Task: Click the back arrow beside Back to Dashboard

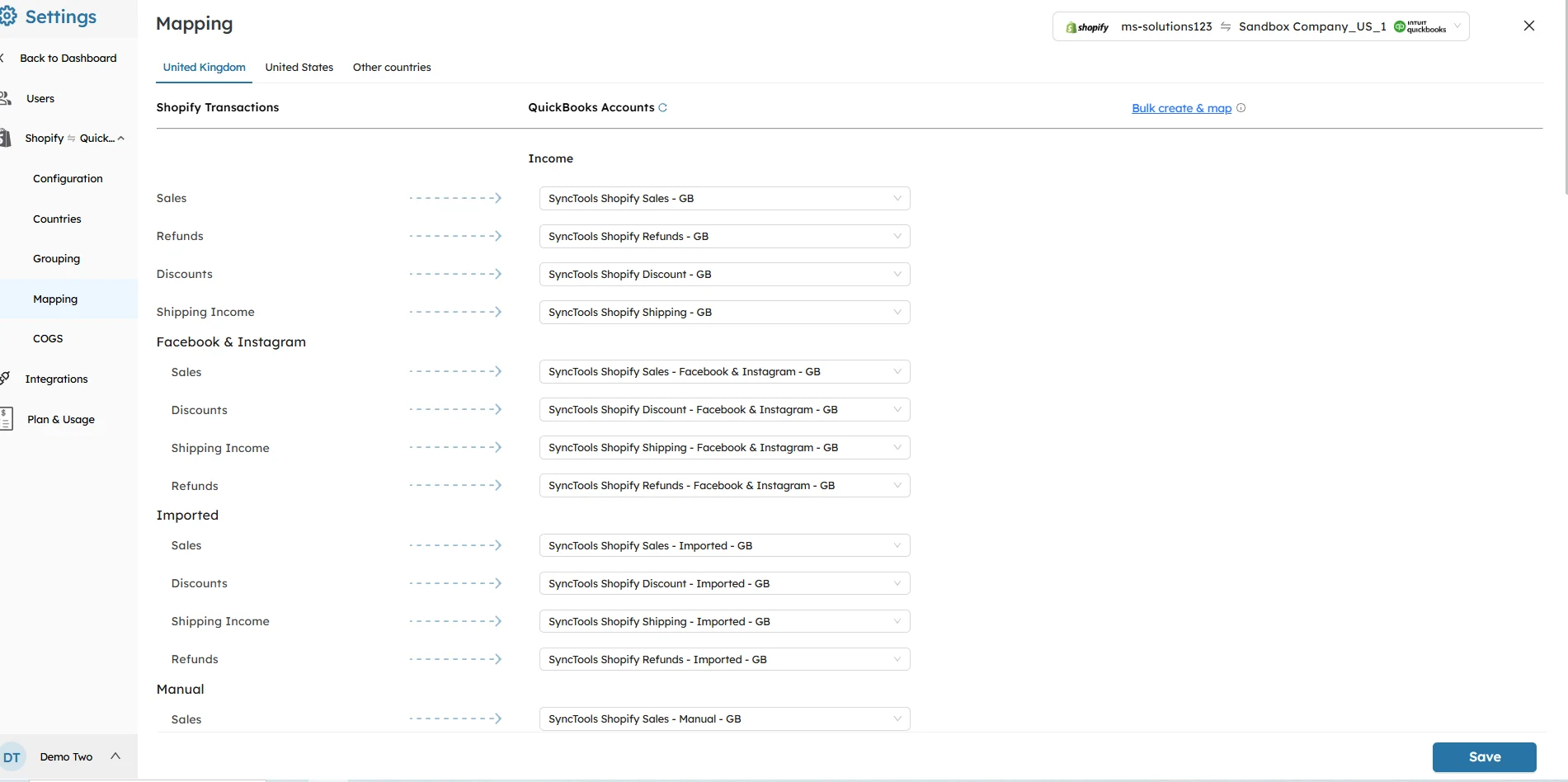Action: pos(3,58)
